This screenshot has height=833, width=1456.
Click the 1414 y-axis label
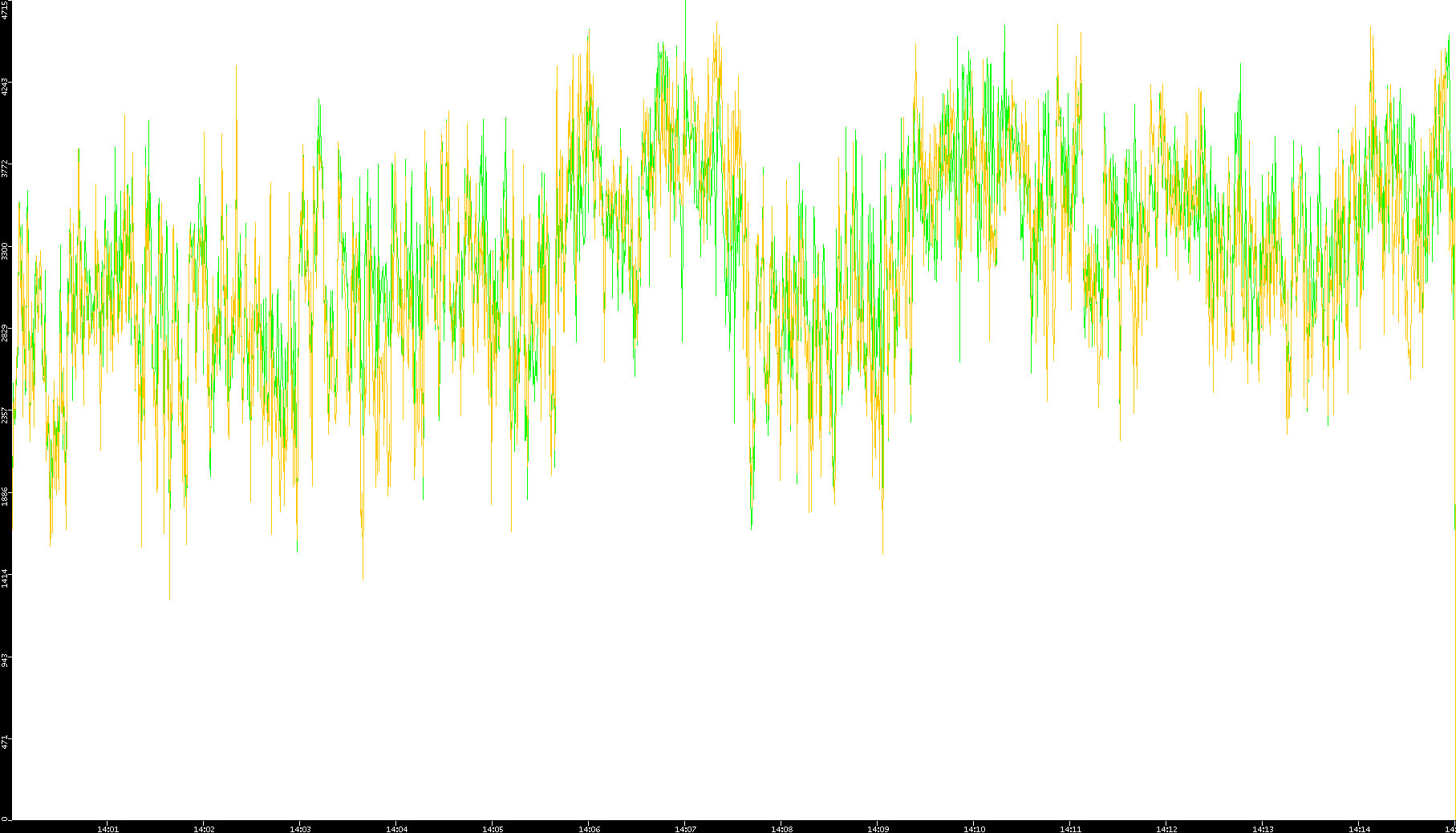[6, 579]
